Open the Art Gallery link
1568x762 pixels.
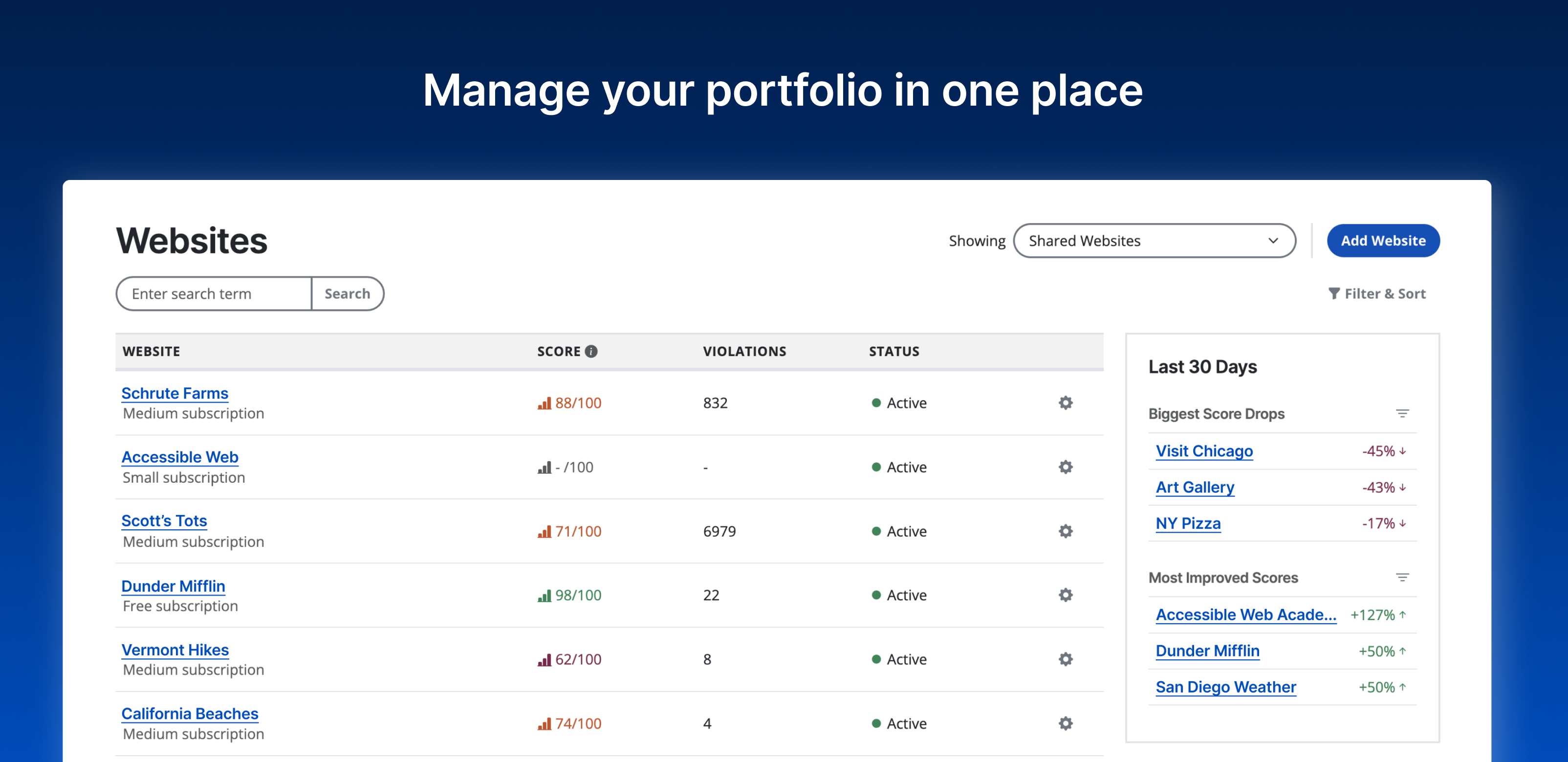[1195, 487]
